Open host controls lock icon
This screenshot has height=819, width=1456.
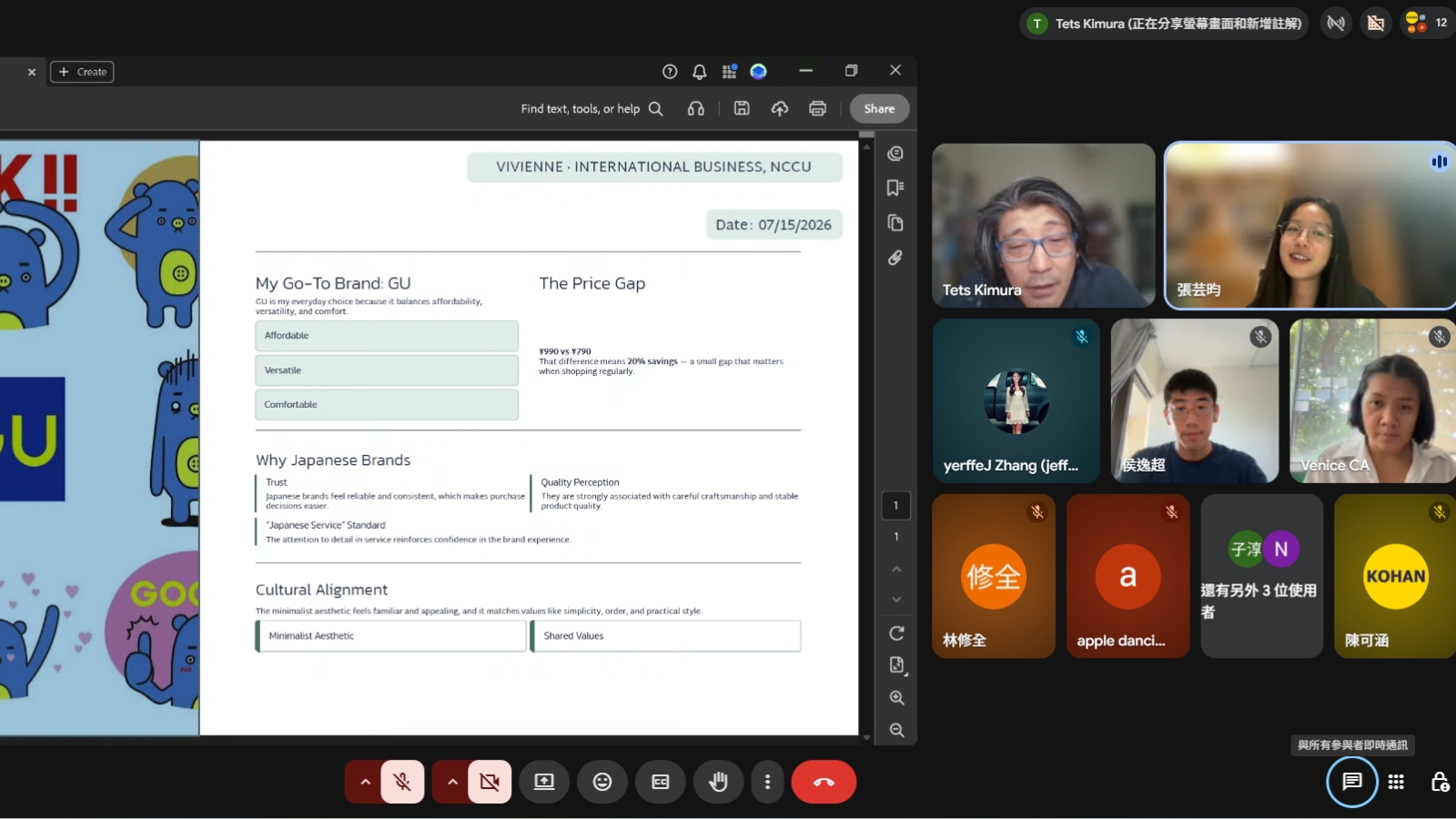[1440, 782]
